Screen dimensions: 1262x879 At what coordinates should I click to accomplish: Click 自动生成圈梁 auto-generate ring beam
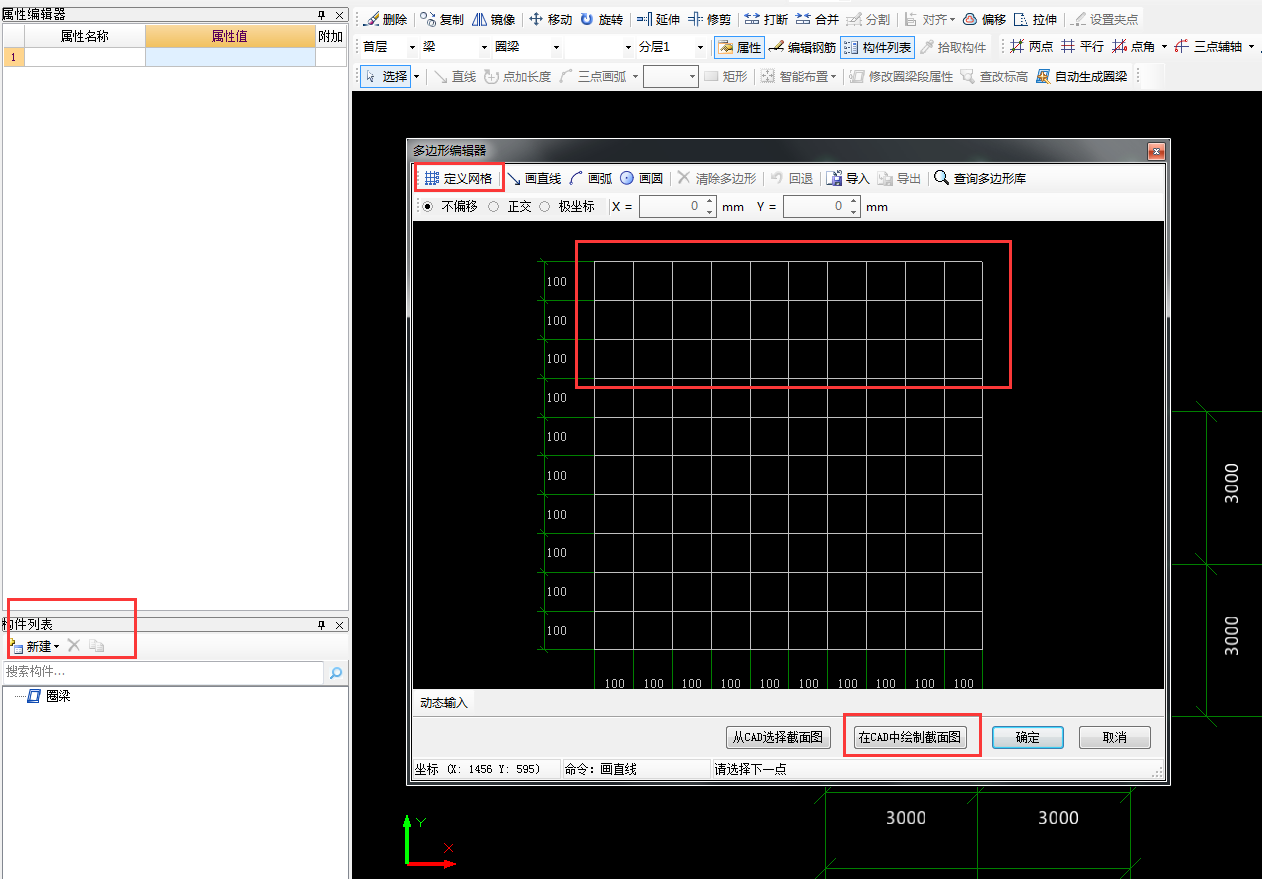click(1081, 76)
